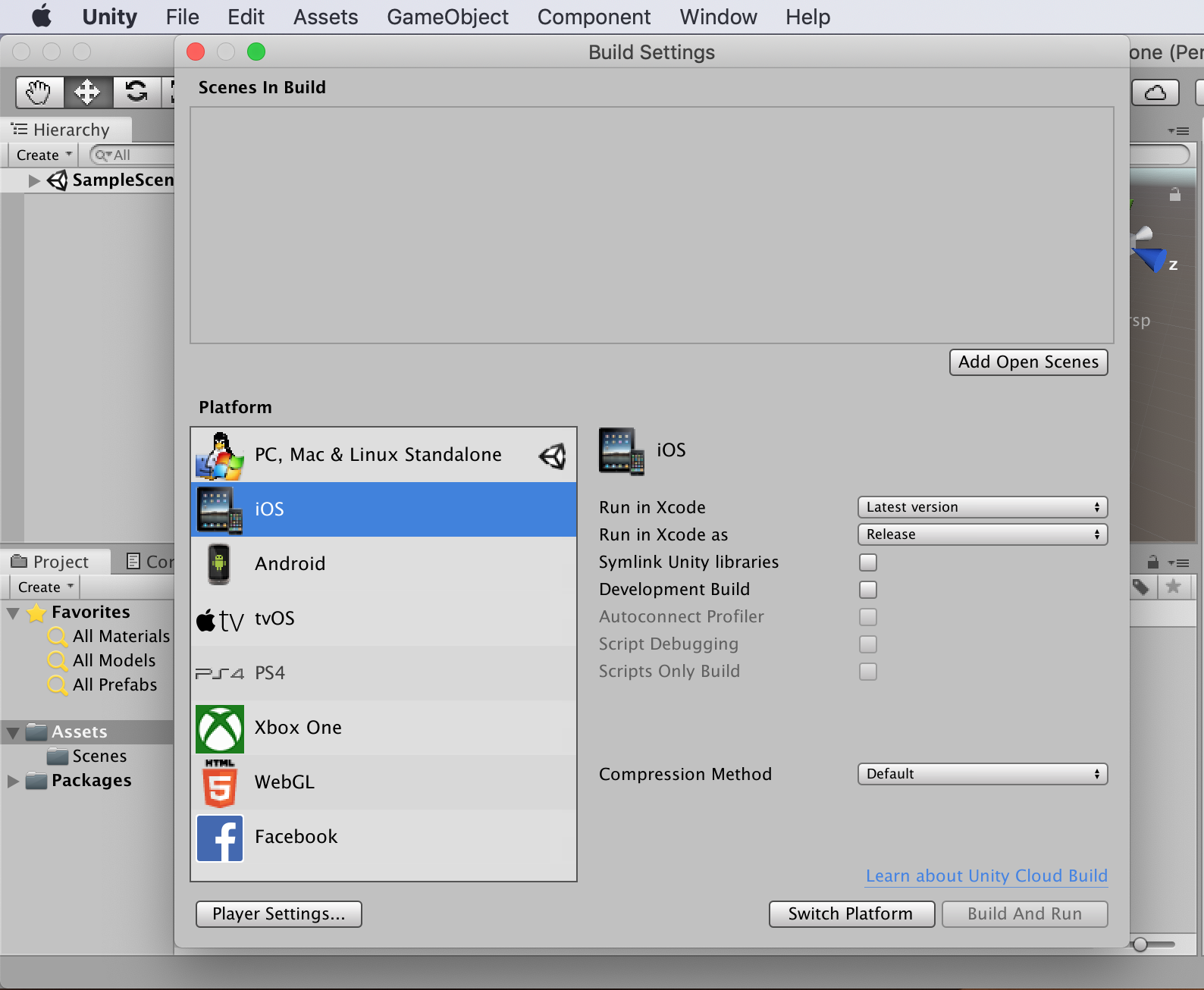Screen dimensions: 1204x990
Task: Enable Development Build checkbox
Action: click(x=868, y=590)
